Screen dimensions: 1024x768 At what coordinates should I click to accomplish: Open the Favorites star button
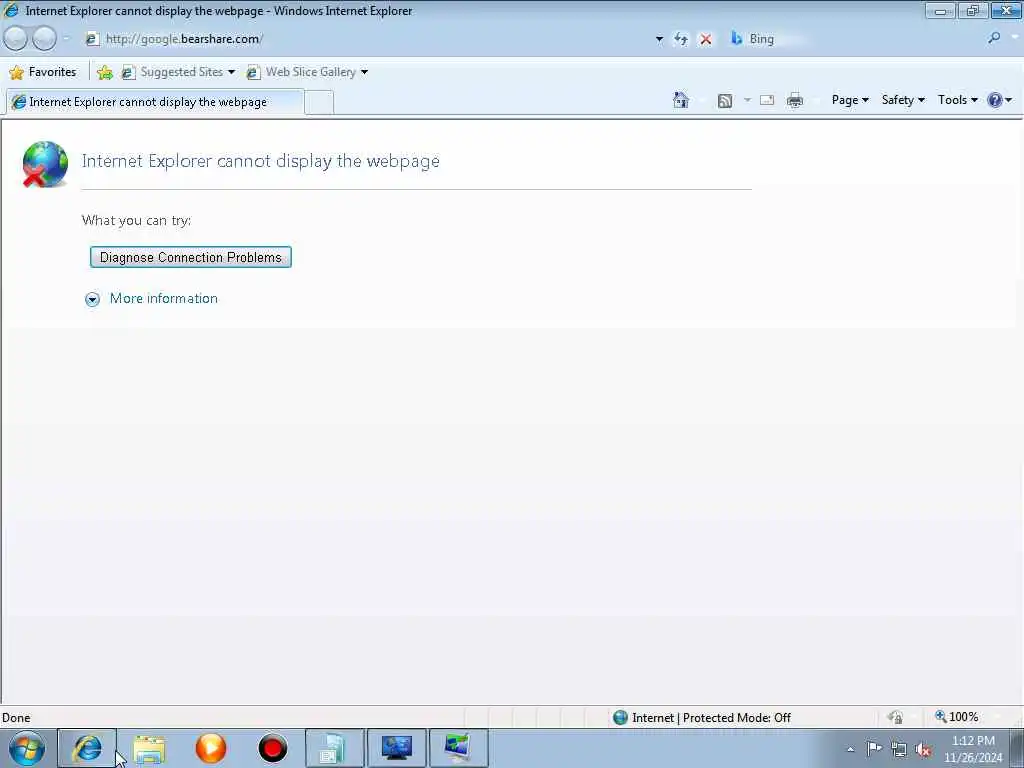click(x=44, y=72)
